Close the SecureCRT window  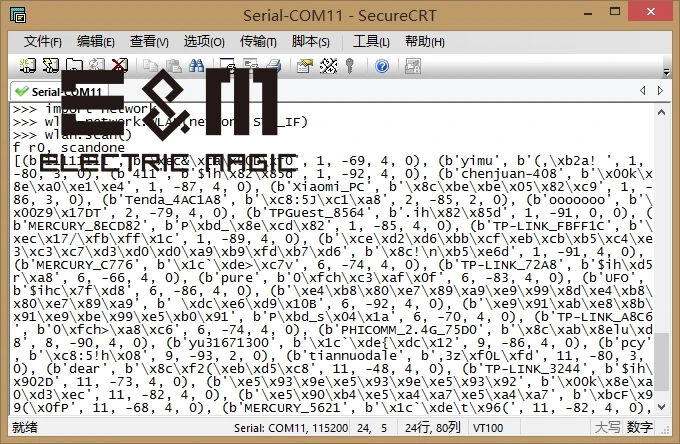coord(651,12)
